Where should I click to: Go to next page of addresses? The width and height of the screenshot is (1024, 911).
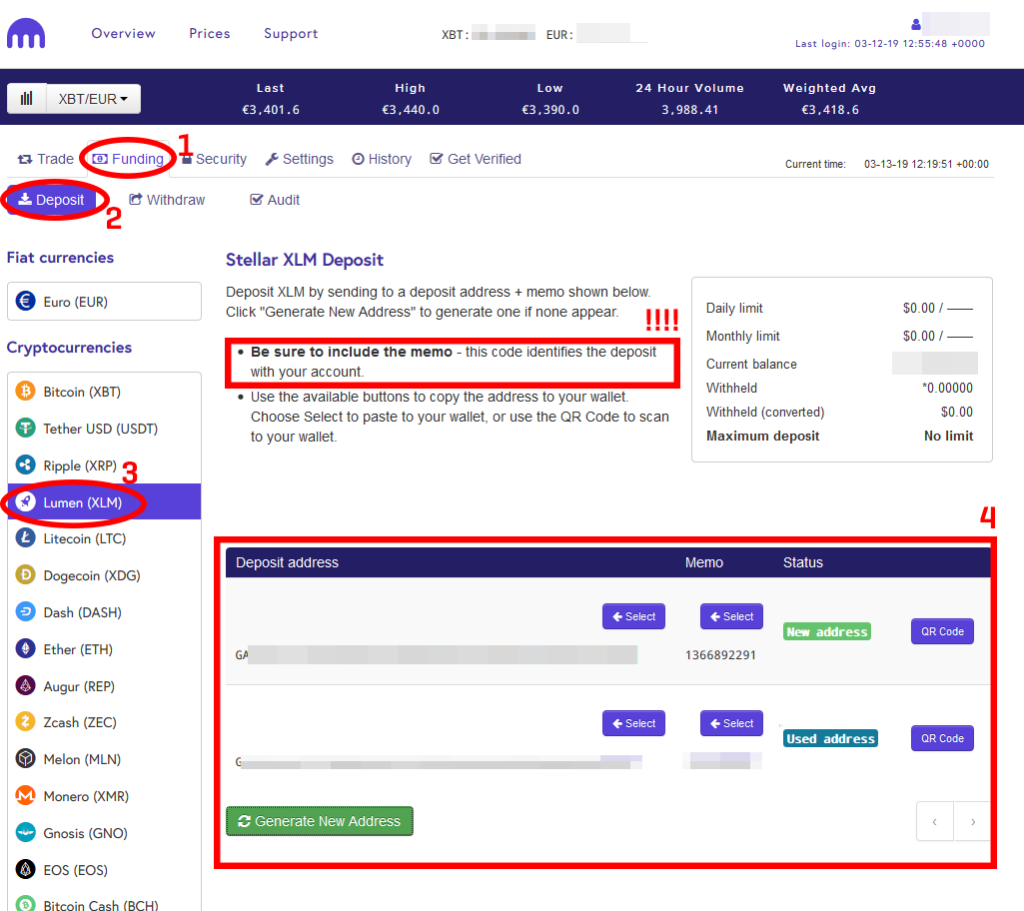(972, 822)
